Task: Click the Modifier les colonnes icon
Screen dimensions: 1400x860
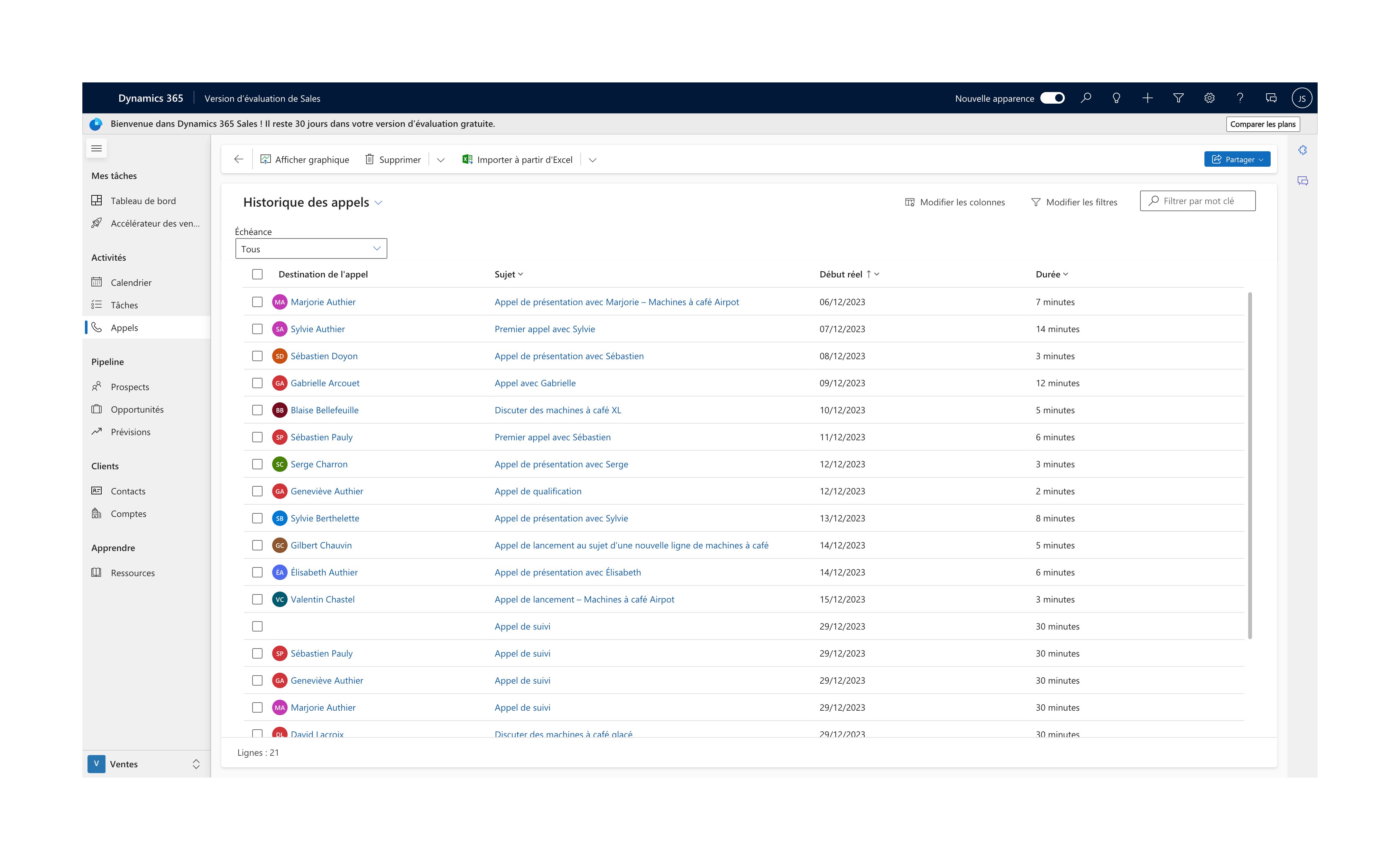Action: pyautogui.click(x=909, y=202)
